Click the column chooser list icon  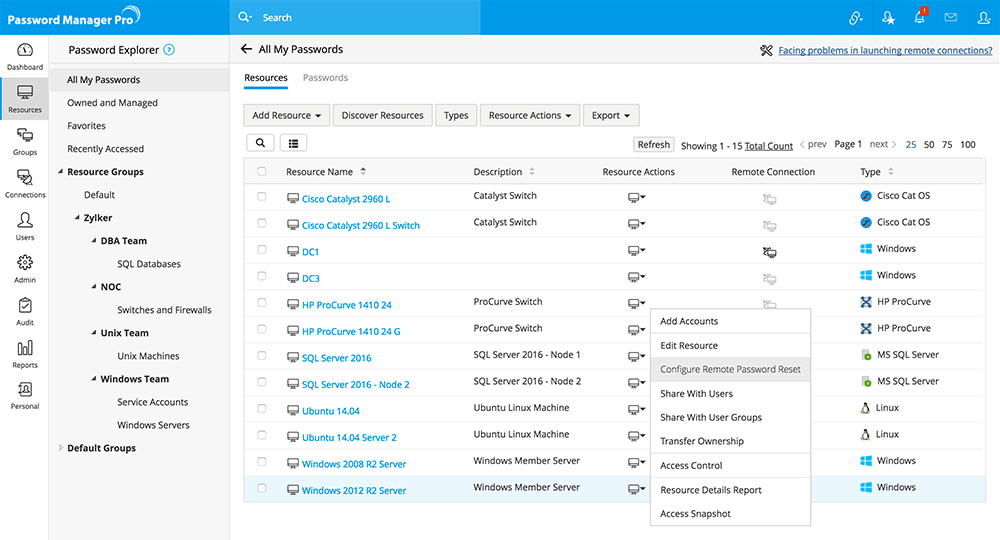coord(294,144)
